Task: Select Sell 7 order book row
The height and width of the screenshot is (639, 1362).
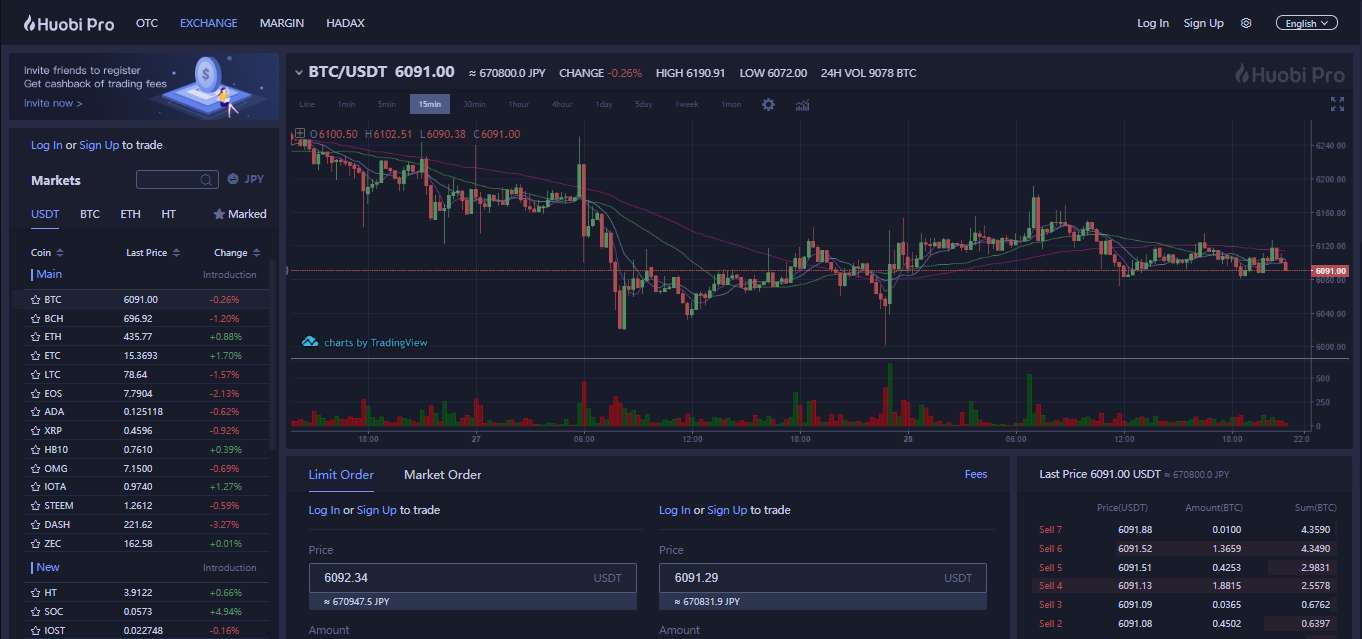Action: click(1185, 530)
